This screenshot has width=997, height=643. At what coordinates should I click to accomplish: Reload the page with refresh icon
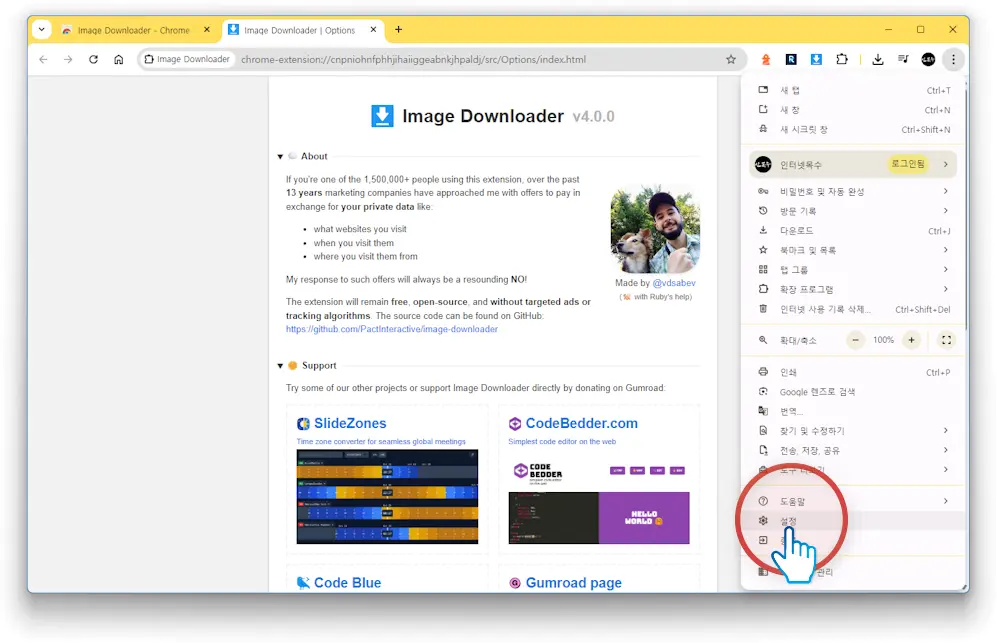(x=93, y=59)
